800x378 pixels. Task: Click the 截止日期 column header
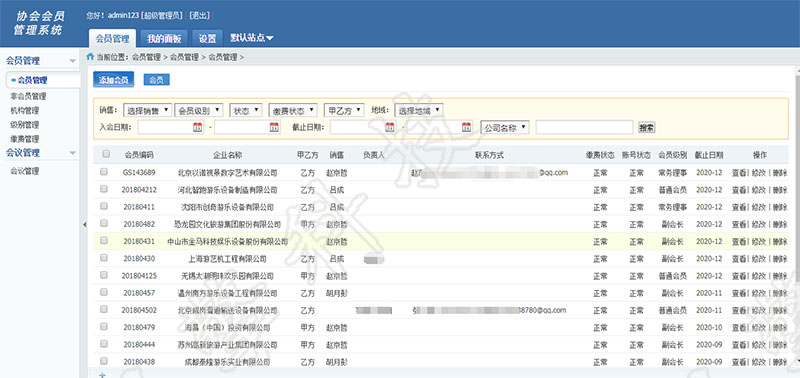[709, 155]
